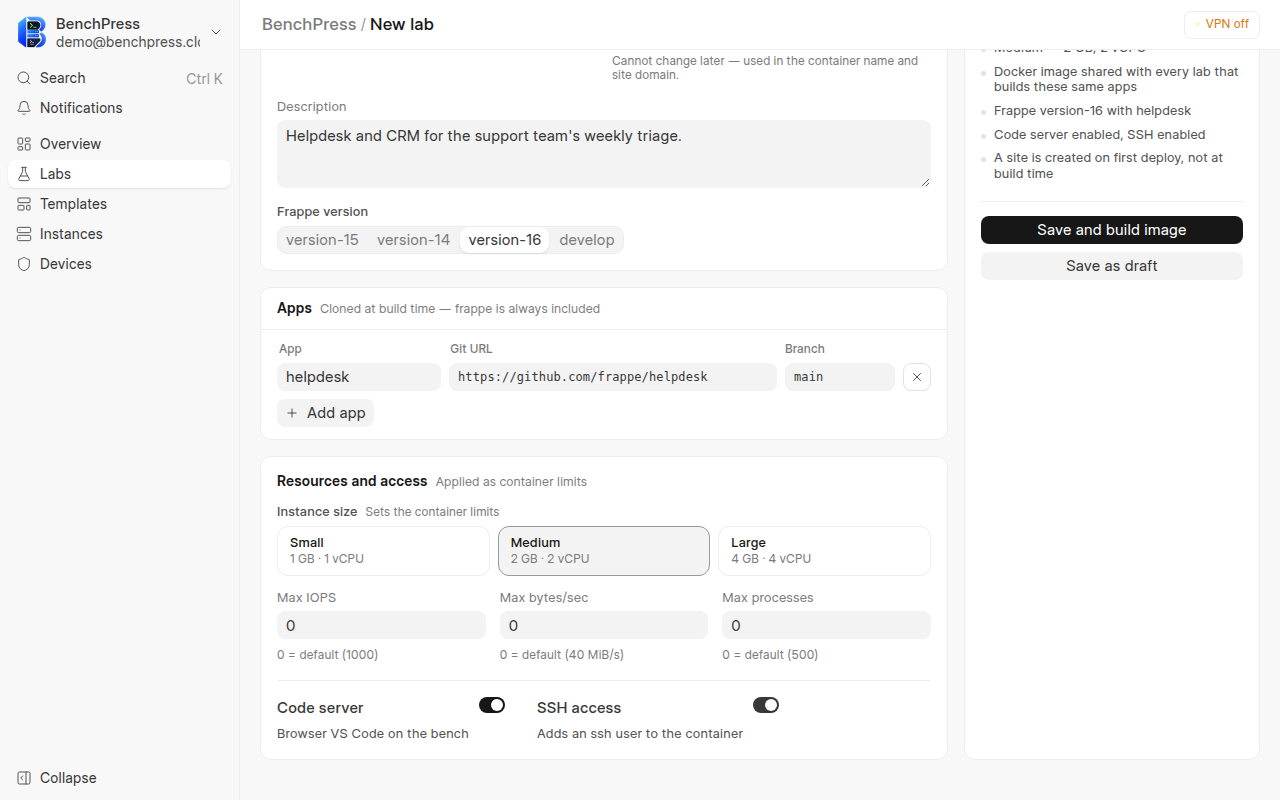Open Notifications in the sidebar

(x=119, y=108)
